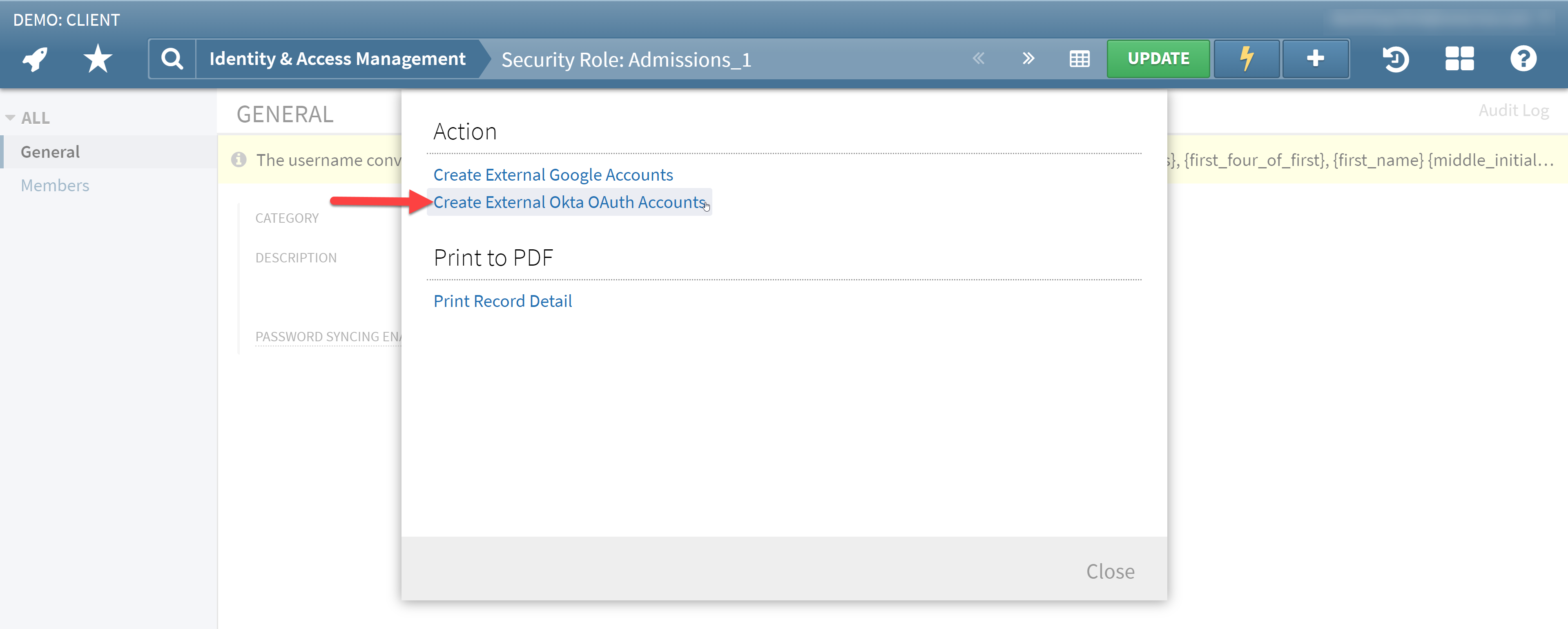
Task: Open favorites via the star icon
Action: (x=97, y=58)
